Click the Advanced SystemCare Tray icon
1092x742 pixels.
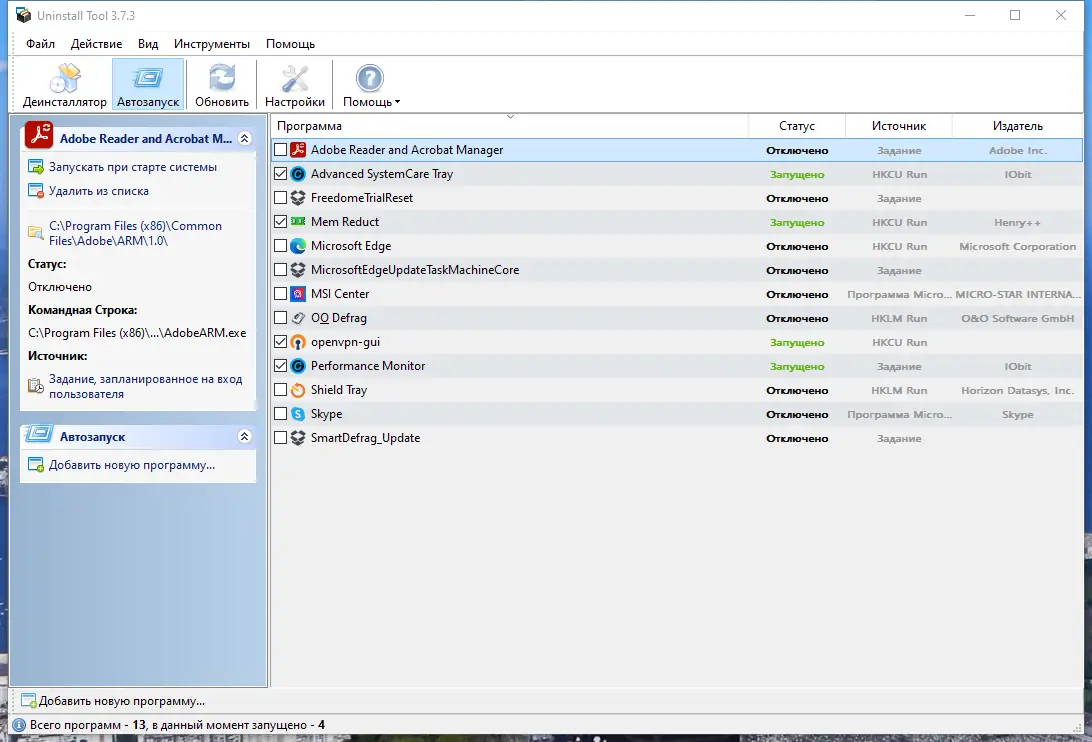coord(298,173)
